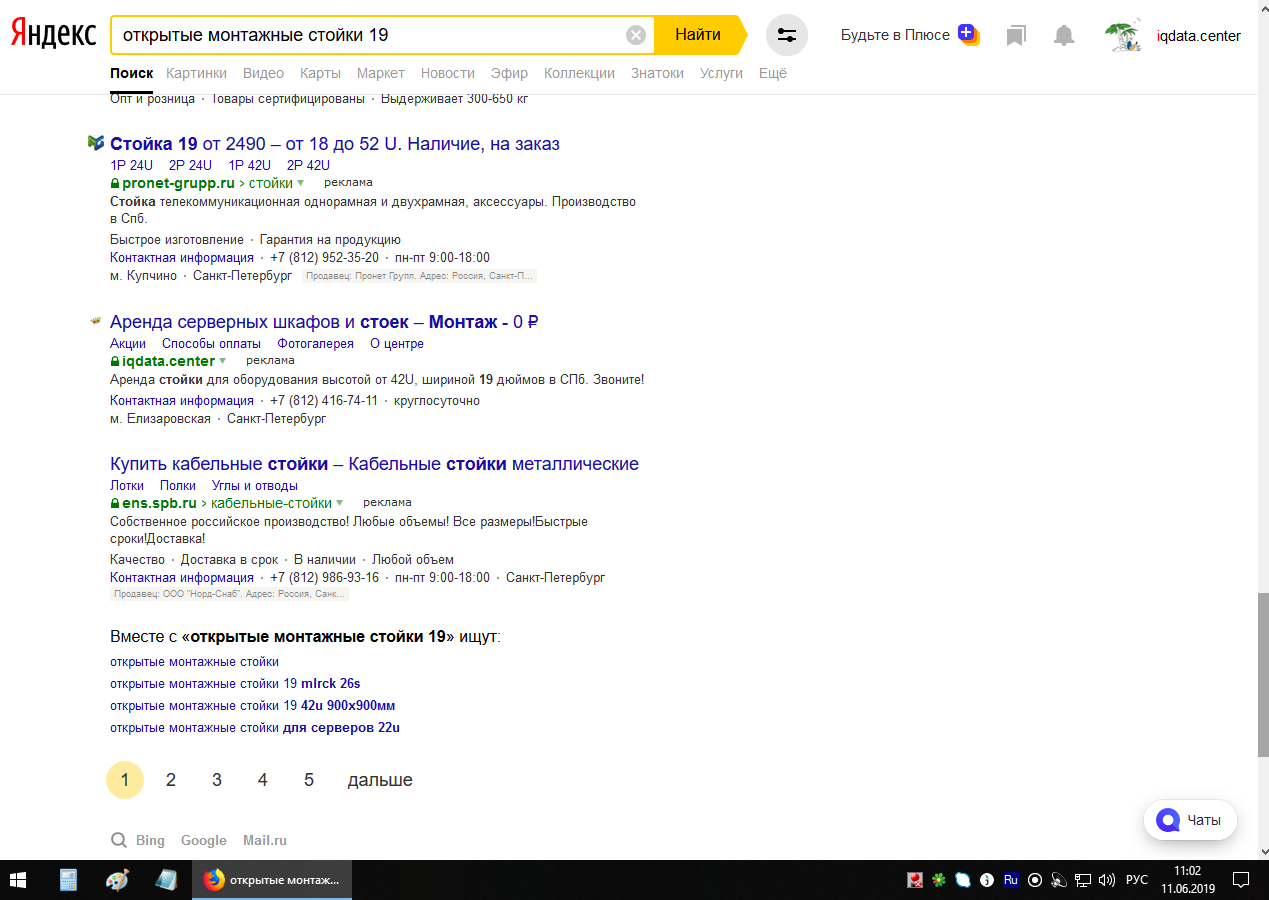Switch to Коллекции tab
Viewport: 1269px width, 900px height.
pyautogui.click(x=579, y=73)
